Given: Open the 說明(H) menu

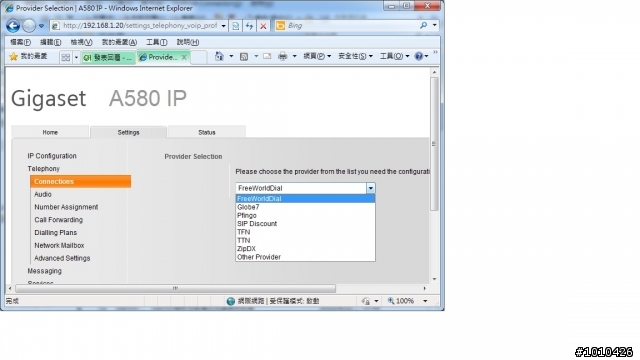Looking at the screenshot, I should 188,42.
